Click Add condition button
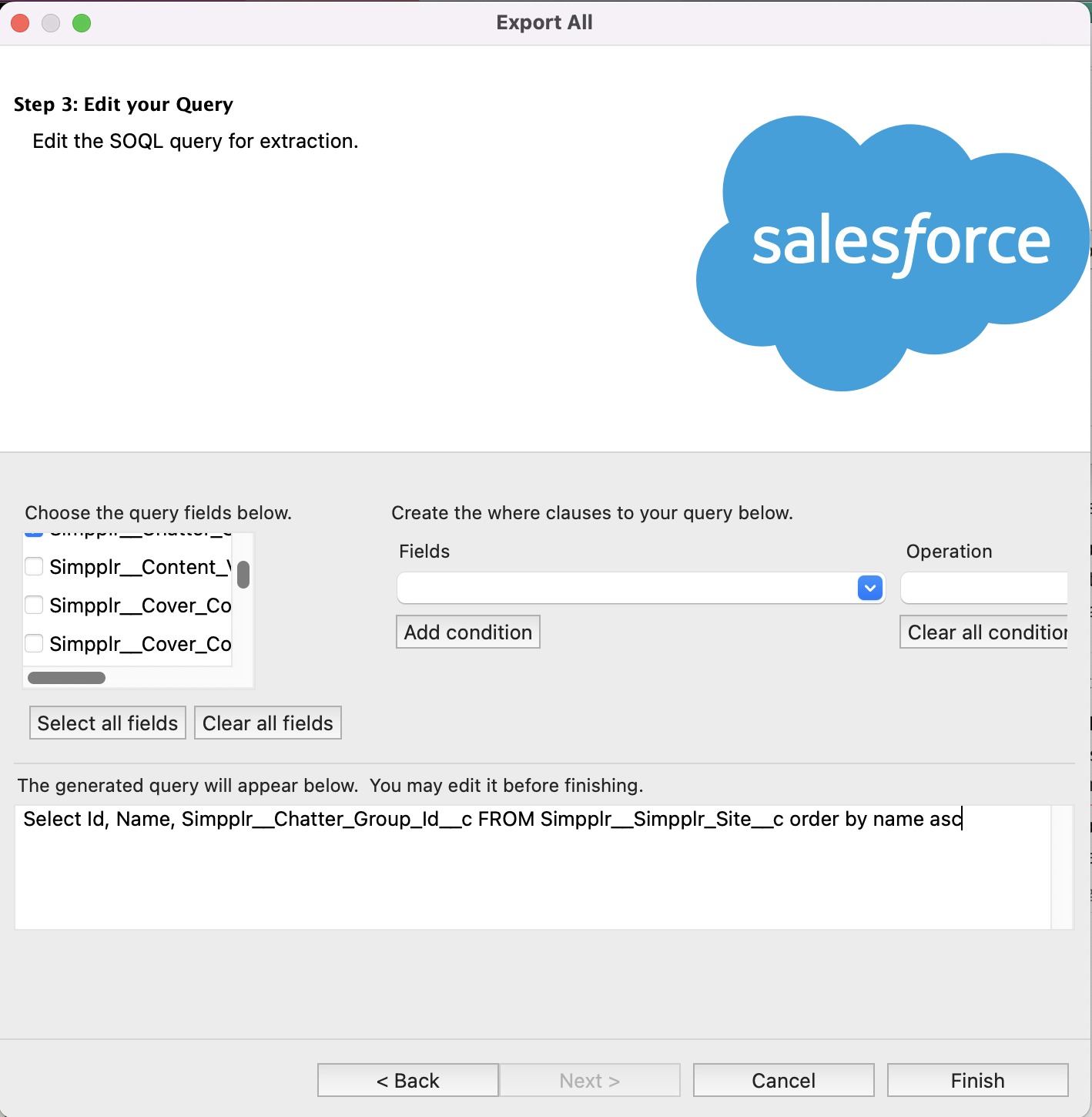The image size is (1092, 1117). [468, 632]
